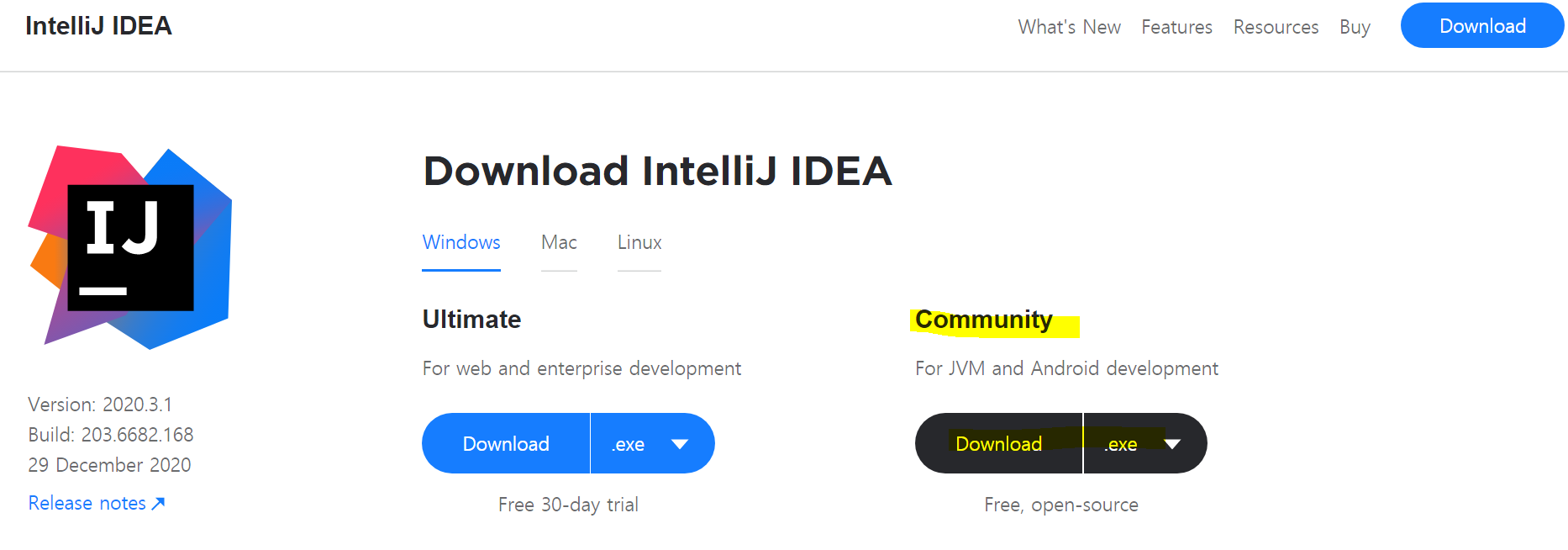The image size is (1568, 550).
Task: Click the 'Download IntelliJ IDEA' heading
Action: pos(657,172)
